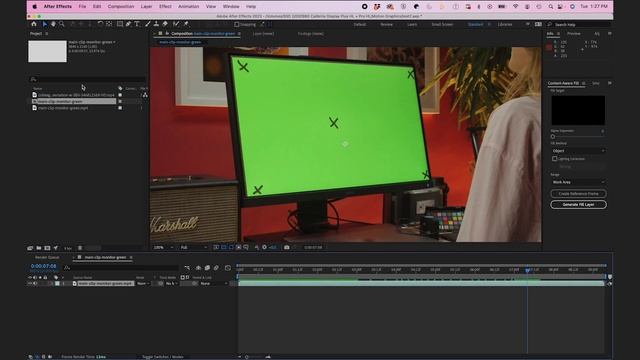Open the Range Work Area dropdown

(x=578, y=182)
